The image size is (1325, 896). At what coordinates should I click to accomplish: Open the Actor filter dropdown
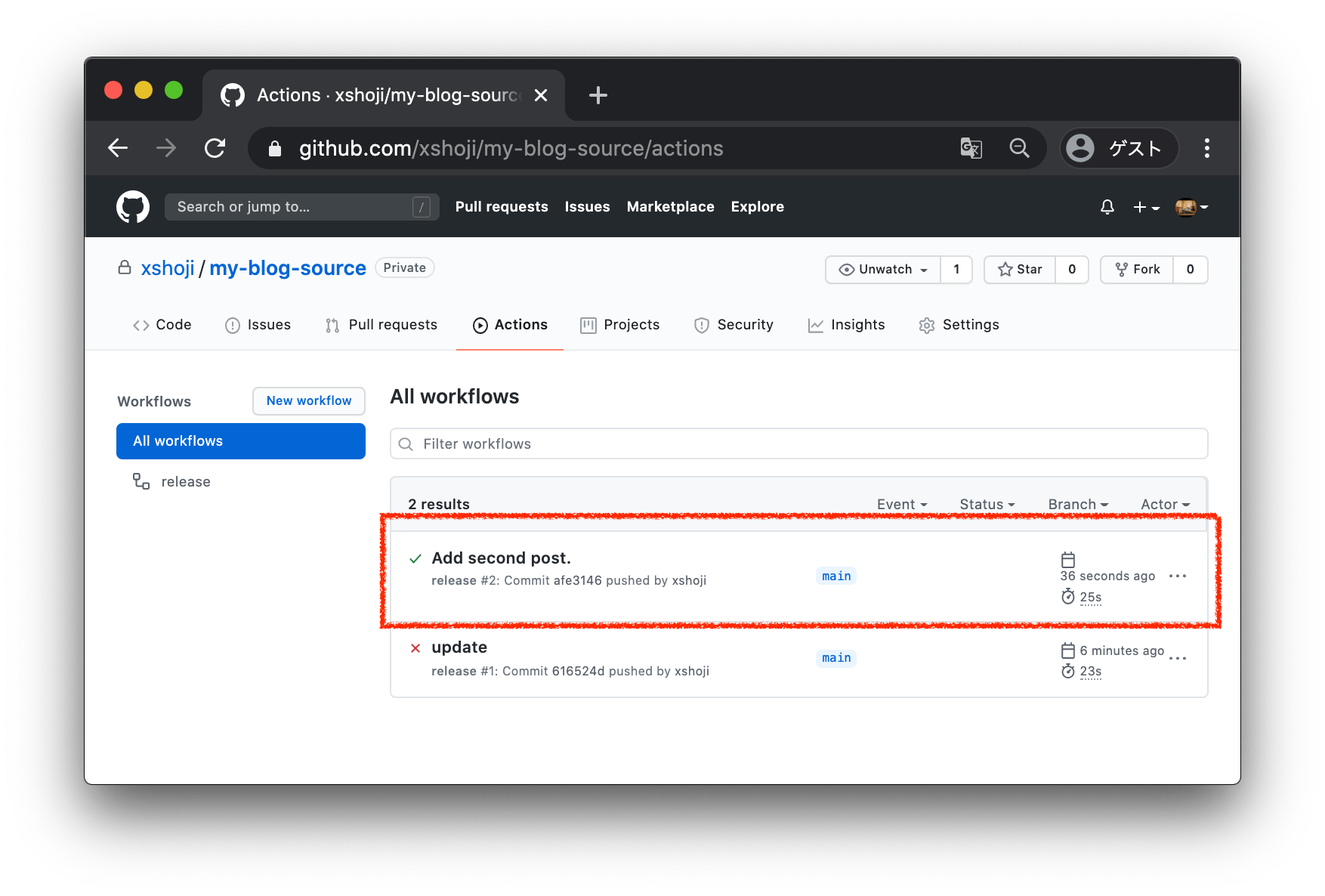pos(1164,504)
